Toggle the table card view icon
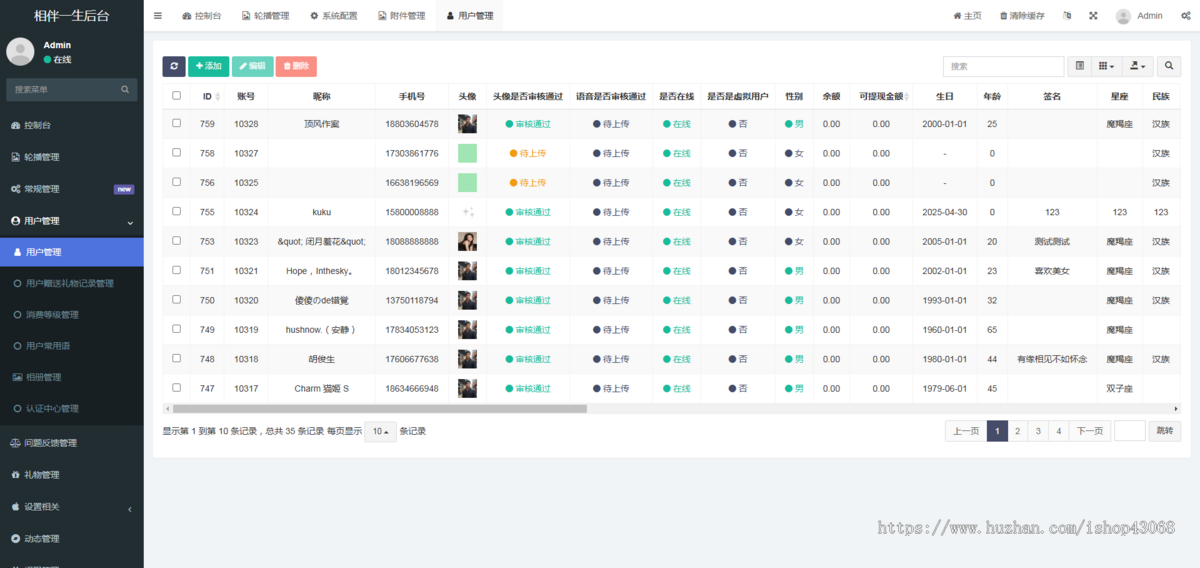The image size is (1200, 568). point(1079,66)
